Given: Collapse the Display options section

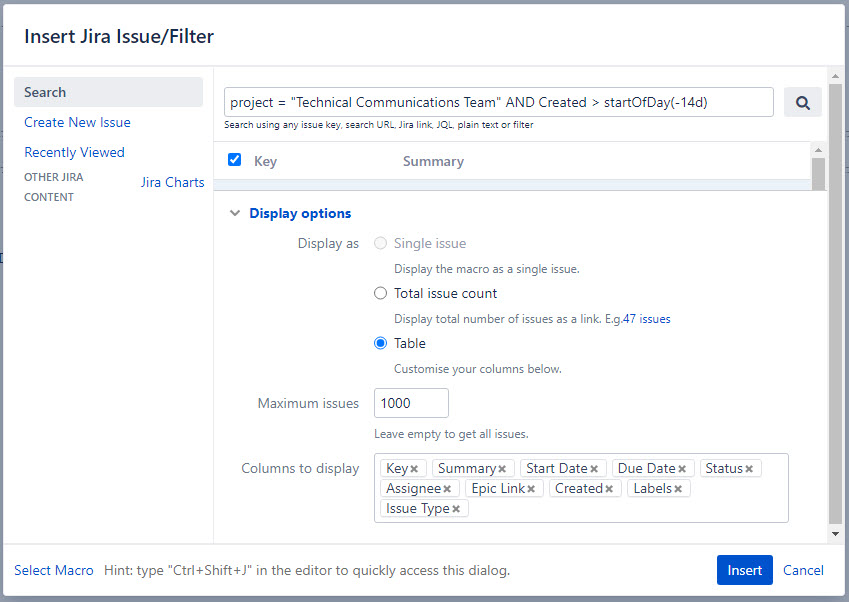Looking at the screenshot, I should pos(235,213).
